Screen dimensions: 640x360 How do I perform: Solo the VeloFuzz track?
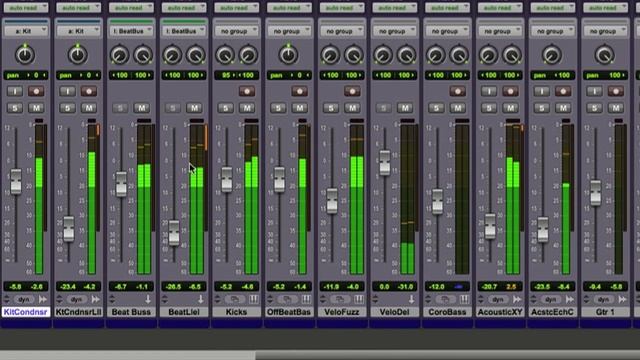pos(331,108)
